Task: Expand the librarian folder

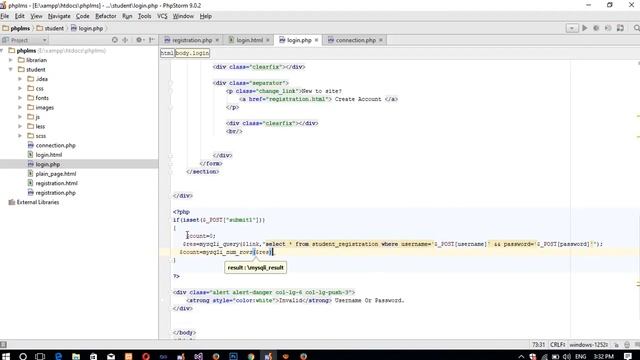Action: coord(11,60)
